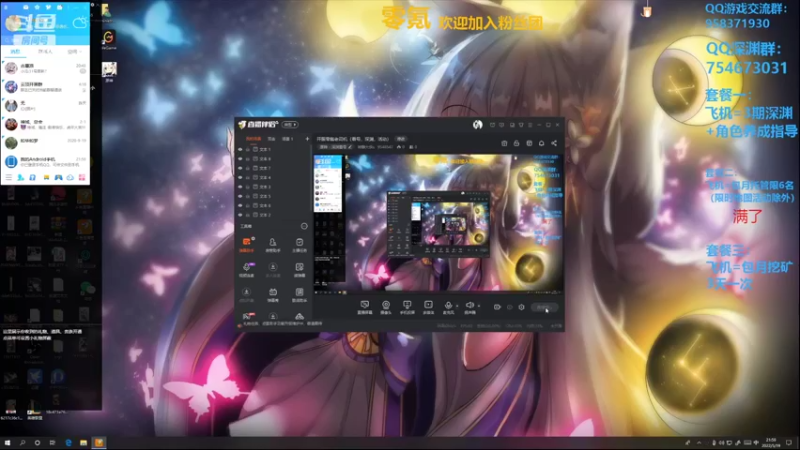Open the first scene tab highlighted in orange
Screen dimensions: 800x450
click(254, 139)
